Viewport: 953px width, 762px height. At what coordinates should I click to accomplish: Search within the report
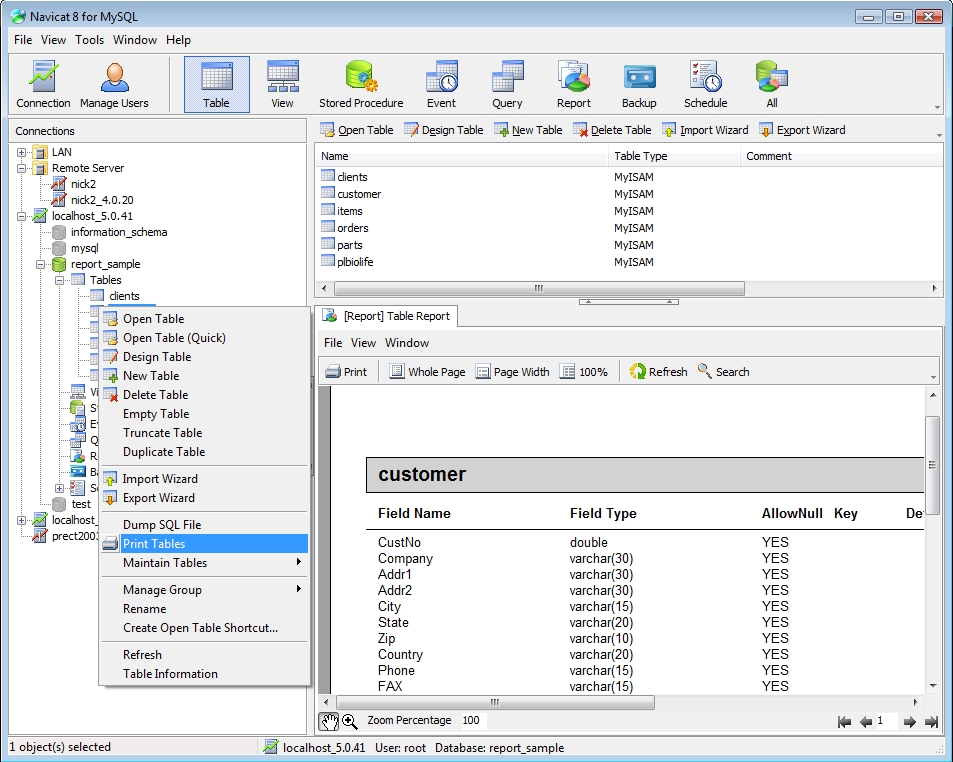pyautogui.click(x=724, y=372)
